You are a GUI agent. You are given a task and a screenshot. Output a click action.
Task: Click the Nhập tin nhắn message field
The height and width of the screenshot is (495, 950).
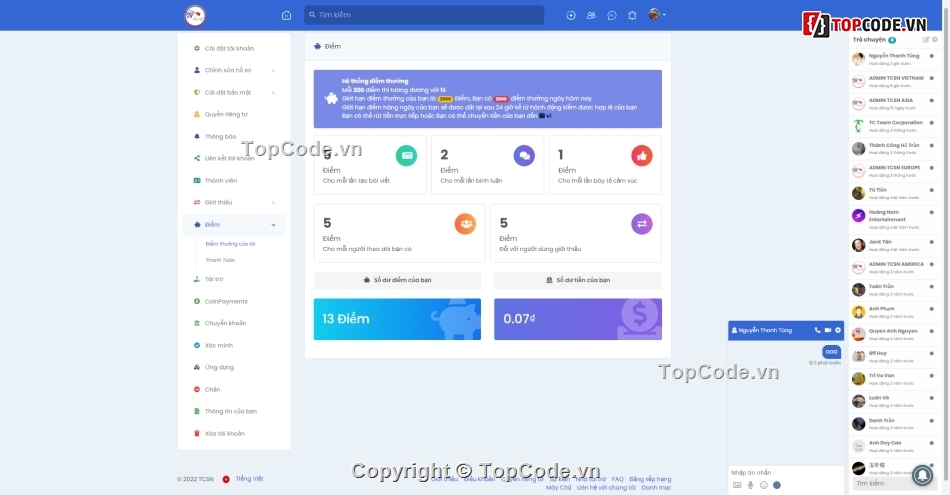pos(786,473)
